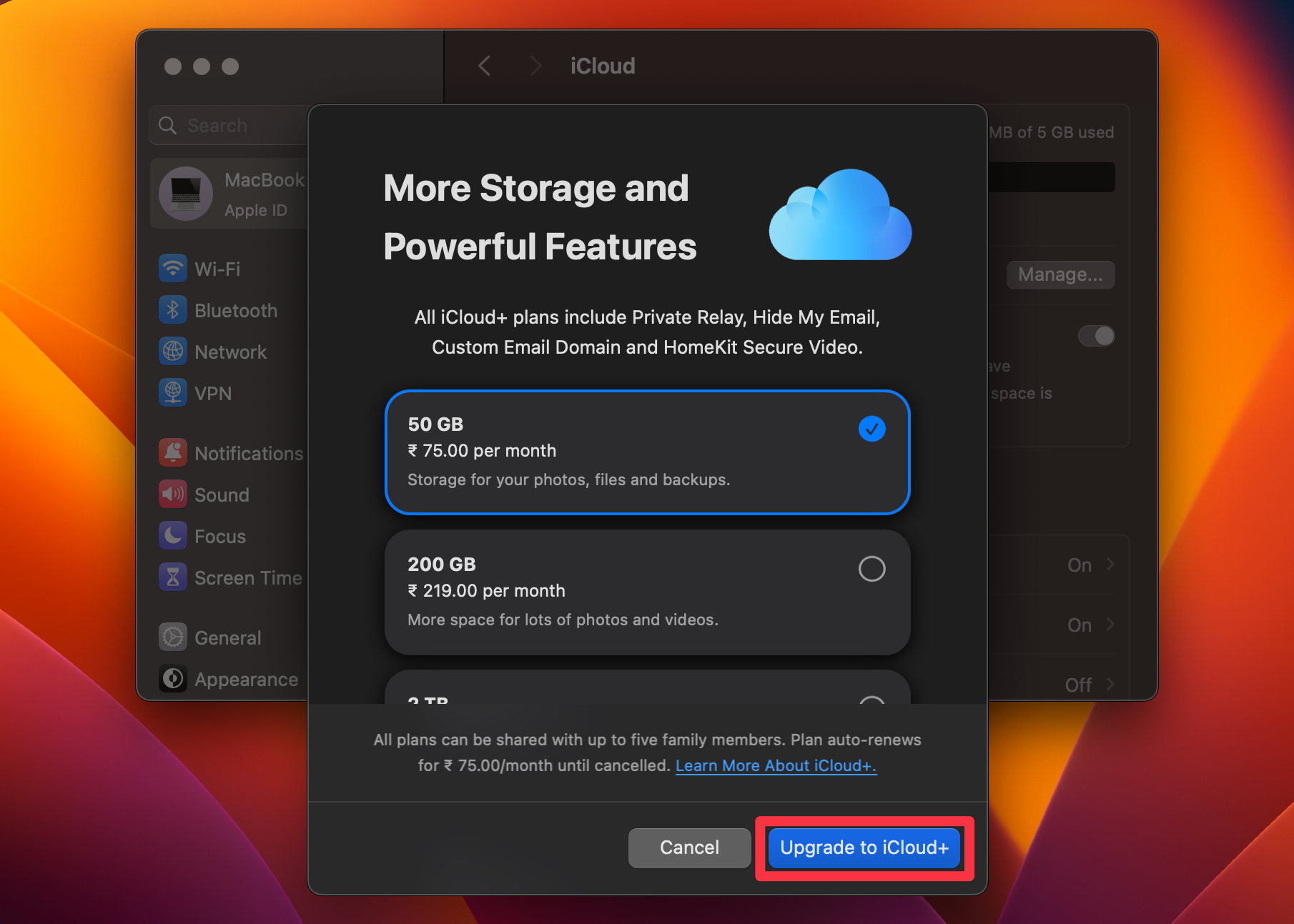Screen dimensions: 1294x924
Task: Select Notifications in the sidebar
Action: coord(247,453)
